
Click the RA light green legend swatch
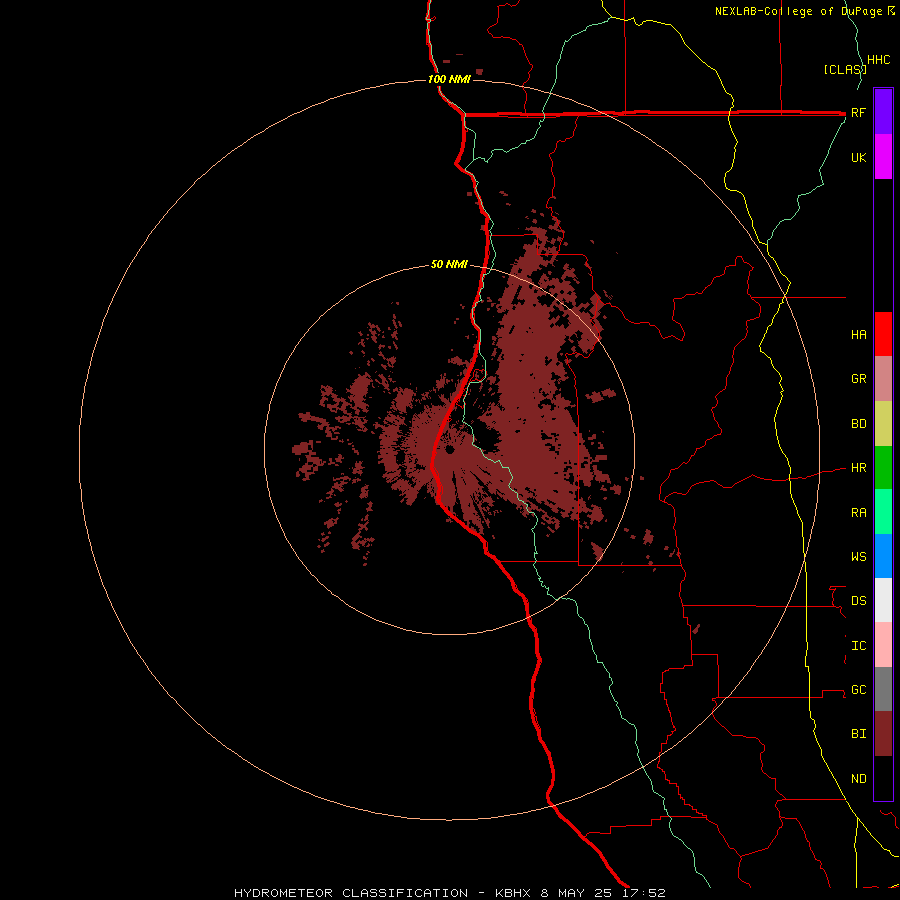tap(883, 512)
